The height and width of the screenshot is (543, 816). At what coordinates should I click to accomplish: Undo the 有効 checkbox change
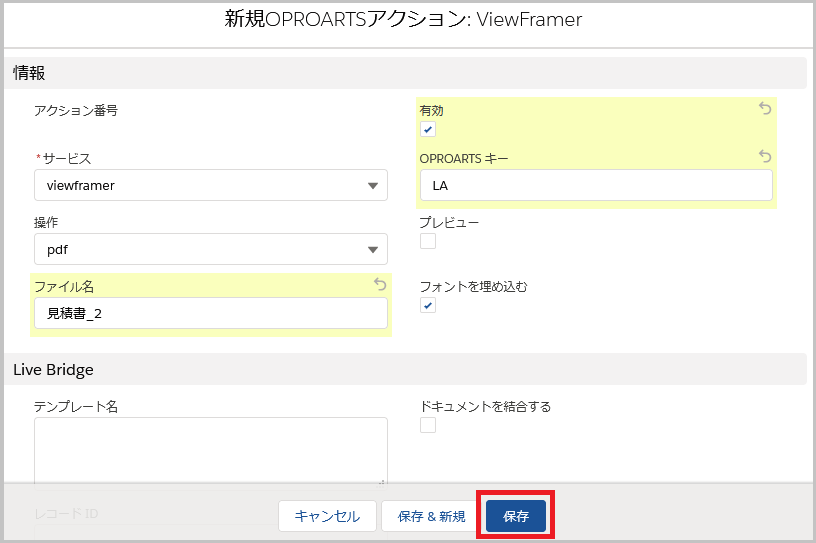[x=765, y=108]
